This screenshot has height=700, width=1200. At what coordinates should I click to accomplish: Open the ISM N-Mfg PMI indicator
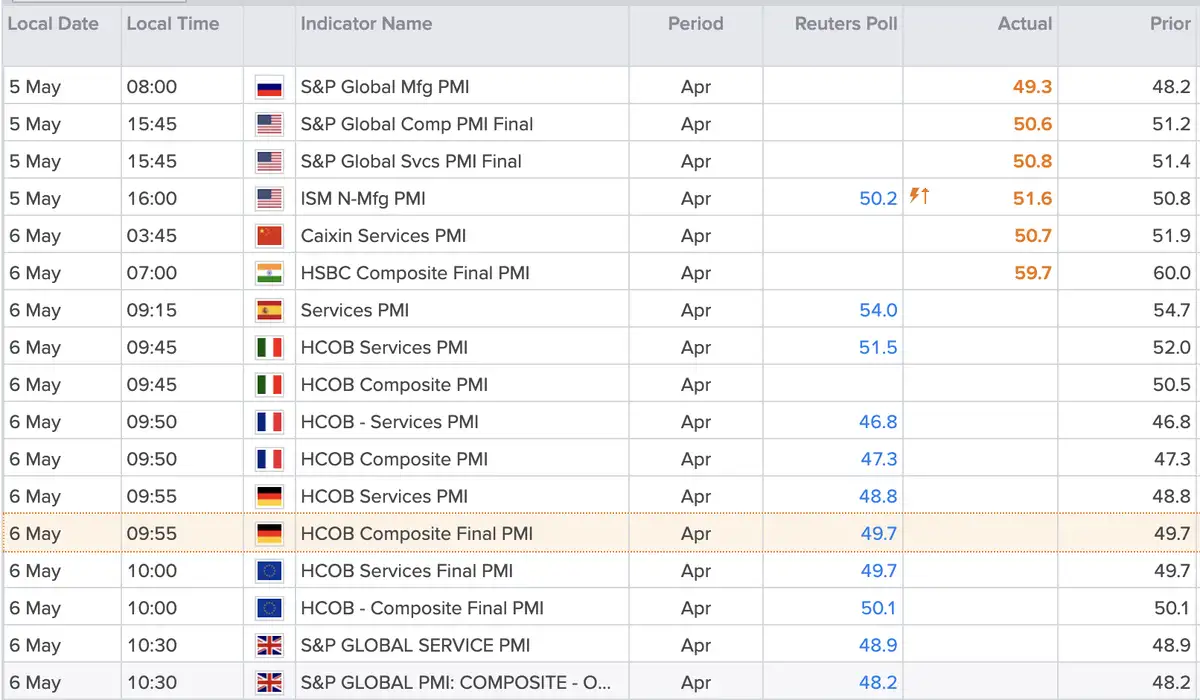(x=363, y=199)
